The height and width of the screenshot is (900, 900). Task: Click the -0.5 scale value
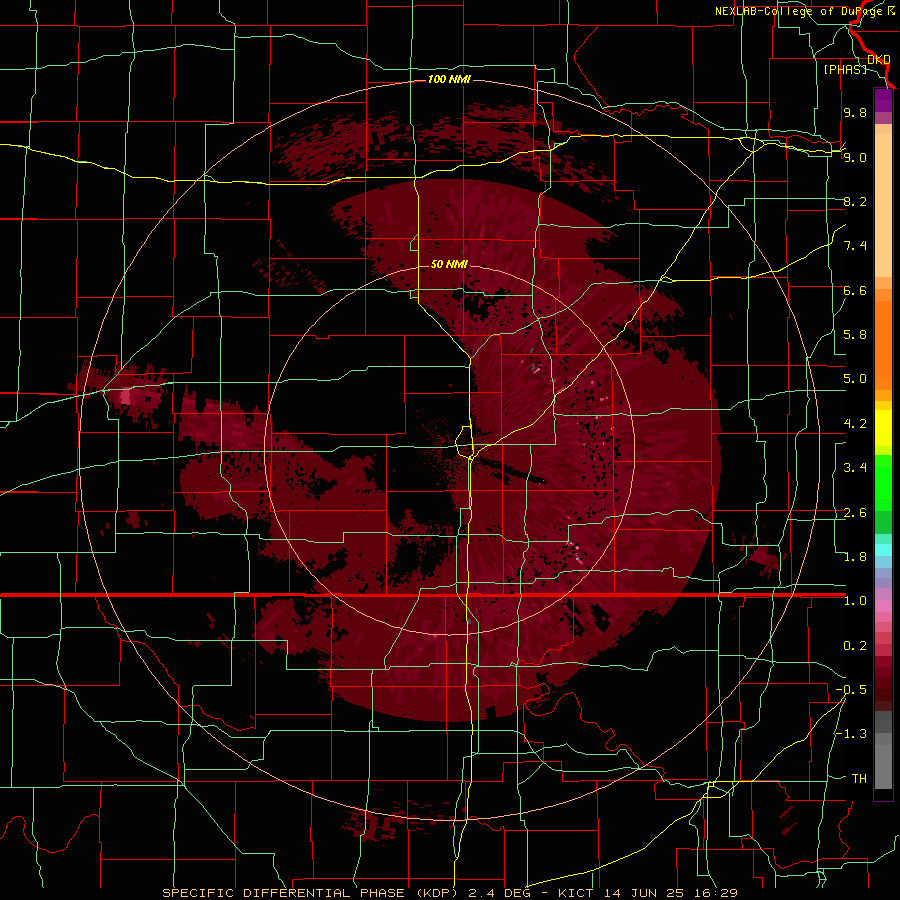point(851,690)
